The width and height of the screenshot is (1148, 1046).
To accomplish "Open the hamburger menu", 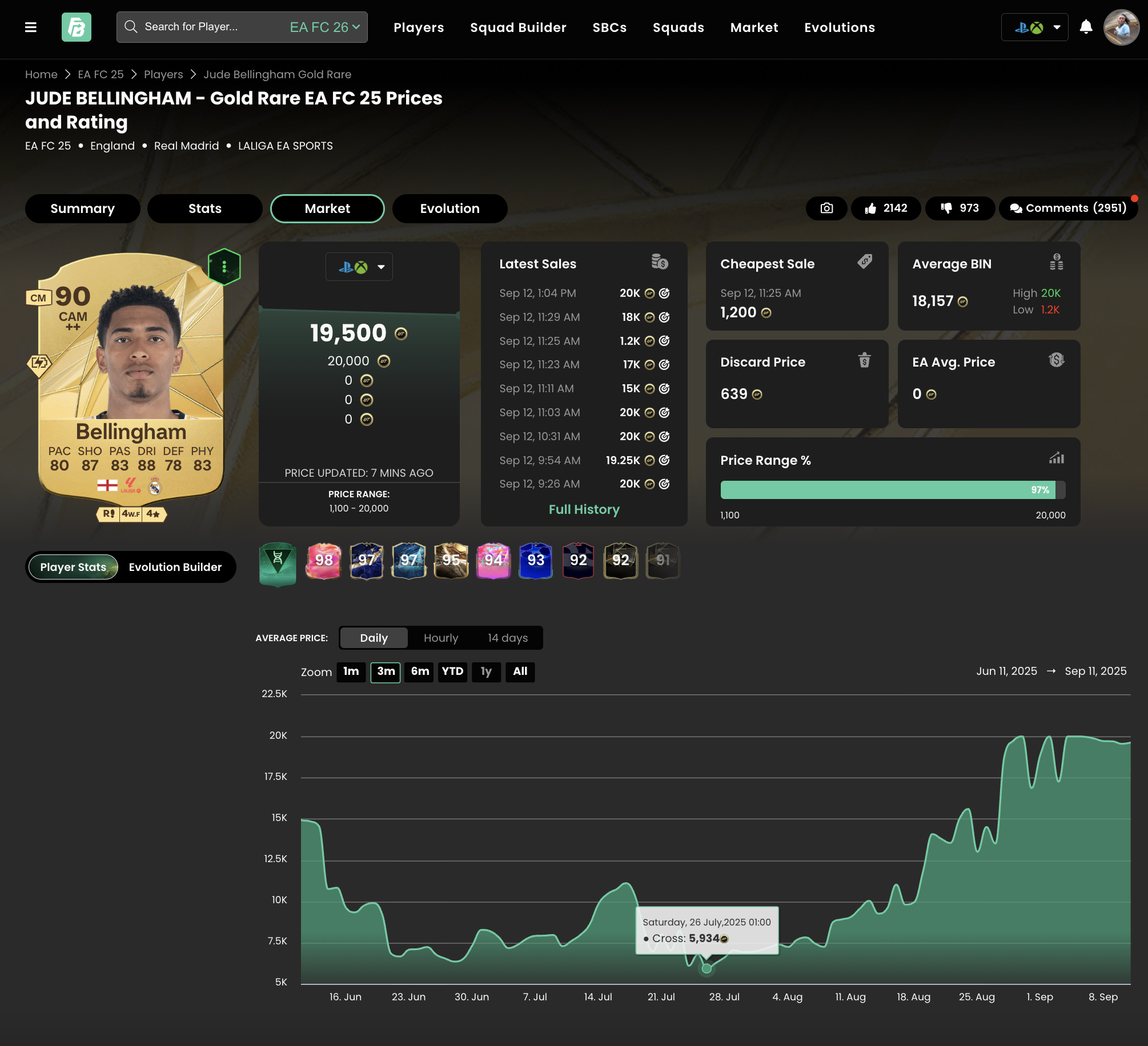I will (31, 27).
